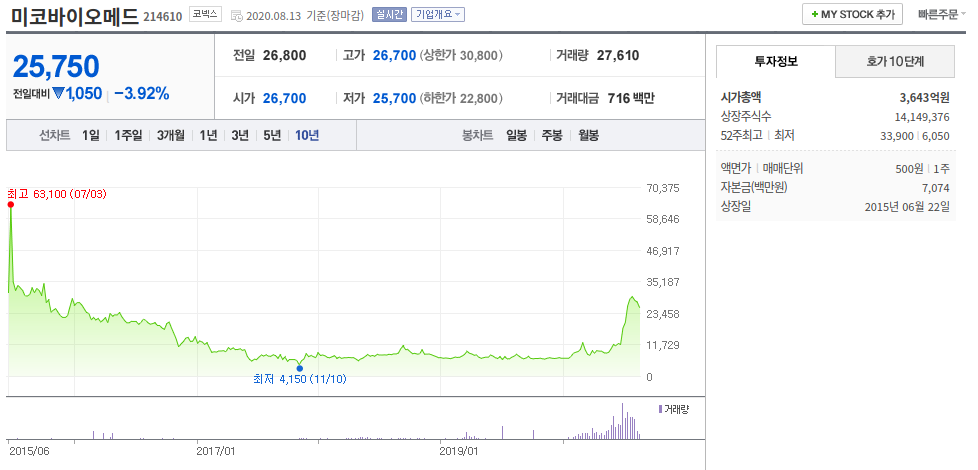Click the red 최고 63,100 peak marker
Viewport: 978px width, 470px height.
click(x=11, y=204)
